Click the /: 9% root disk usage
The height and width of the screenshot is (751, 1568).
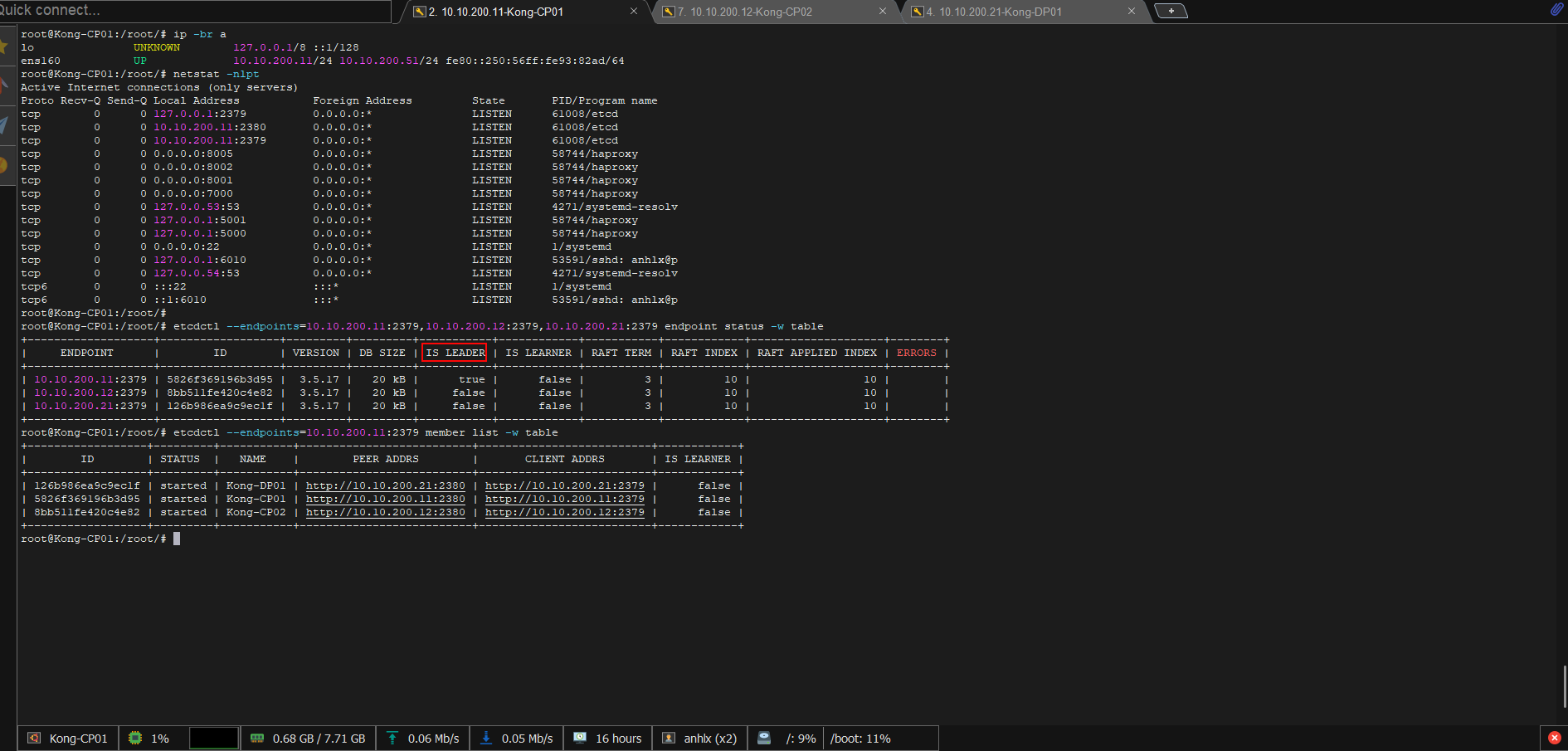pyautogui.click(x=801, y=739)
